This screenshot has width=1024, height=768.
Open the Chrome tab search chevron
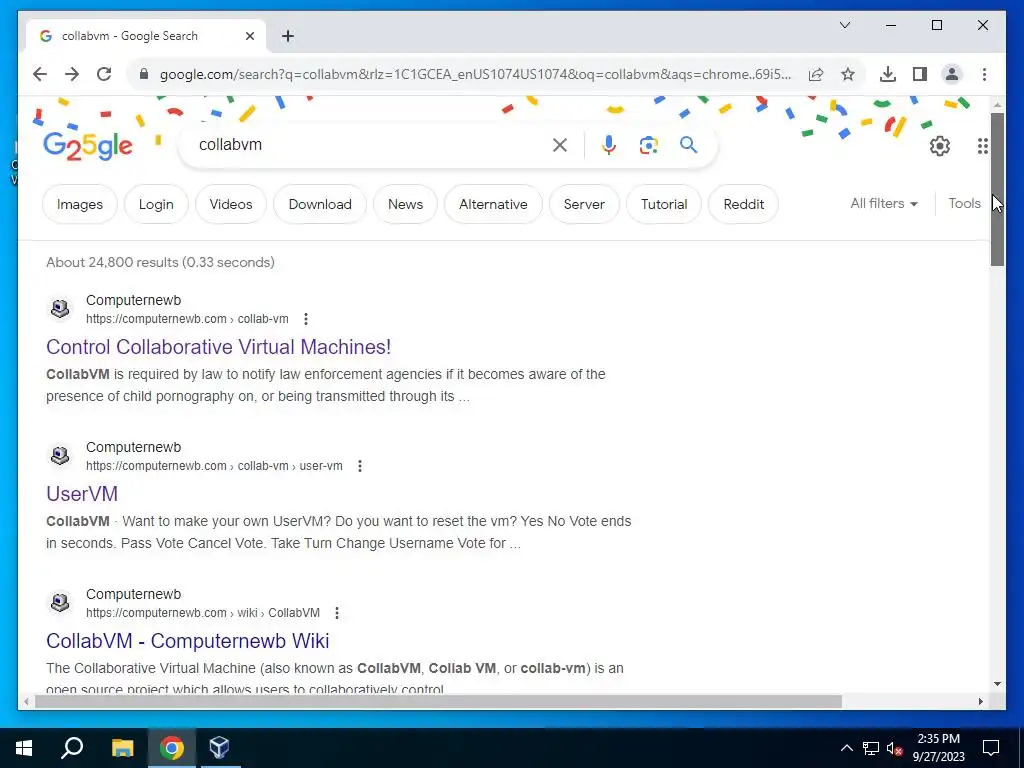pos(844,25)
